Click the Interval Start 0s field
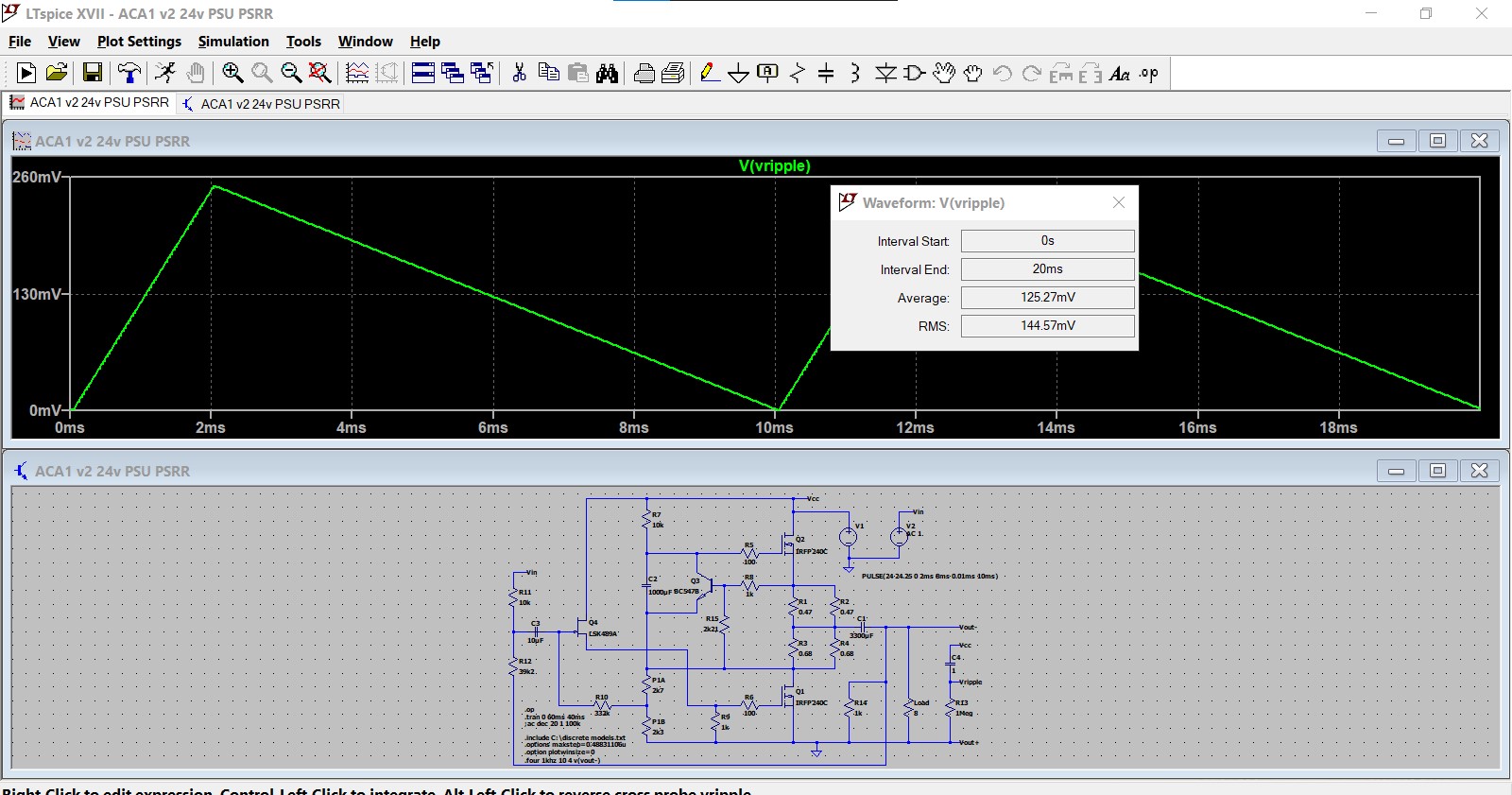 tap(1047, 241)
